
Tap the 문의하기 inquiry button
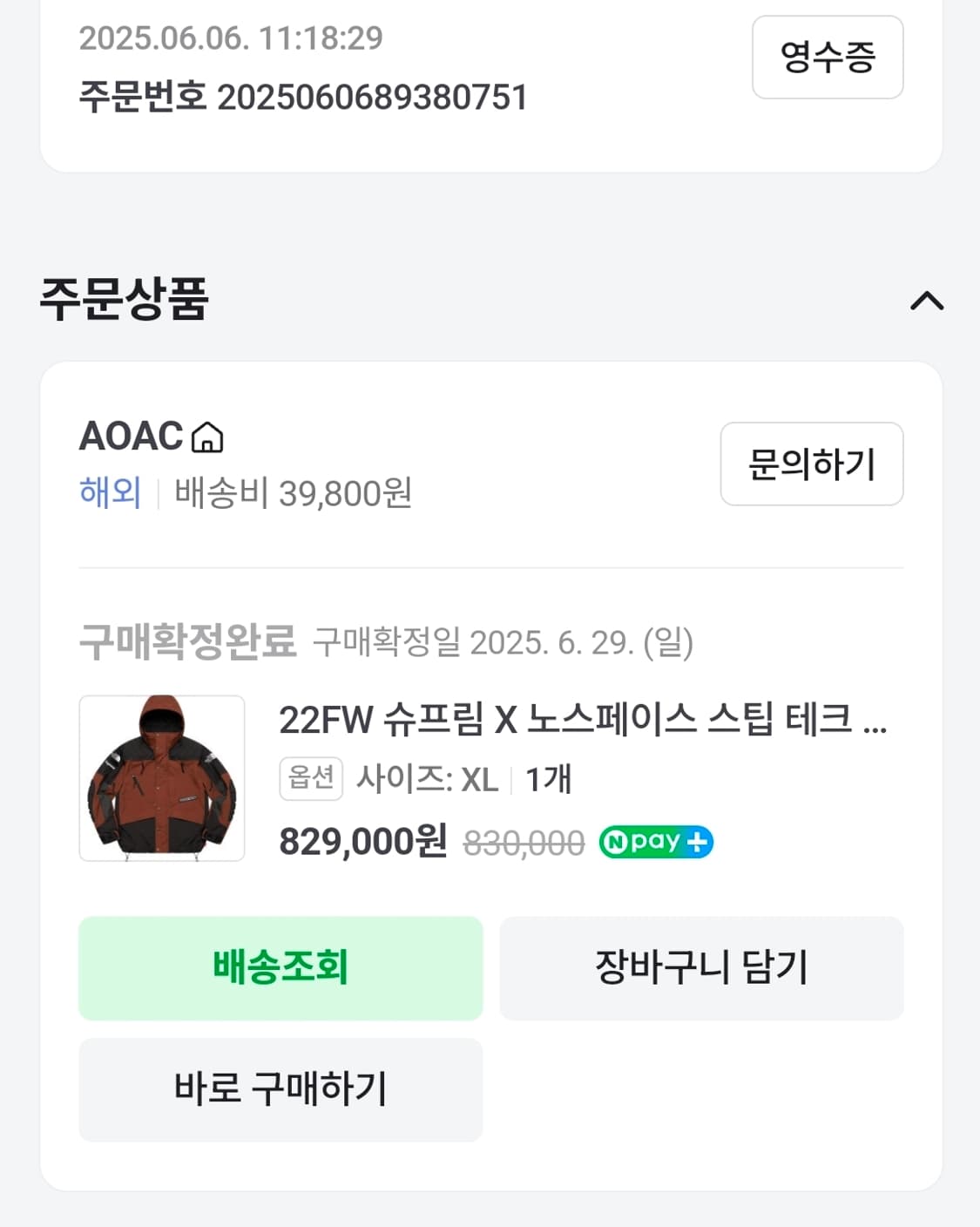pos(811,464)
